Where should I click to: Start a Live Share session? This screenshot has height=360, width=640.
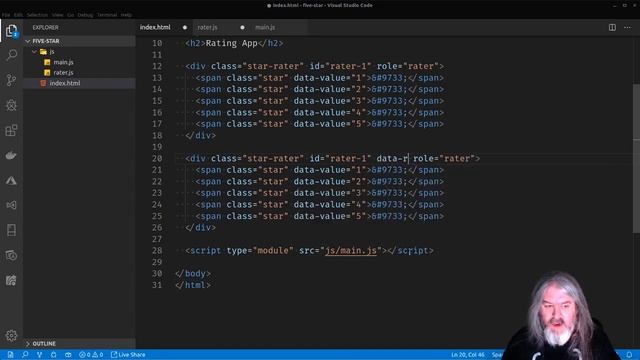(128, 355)
